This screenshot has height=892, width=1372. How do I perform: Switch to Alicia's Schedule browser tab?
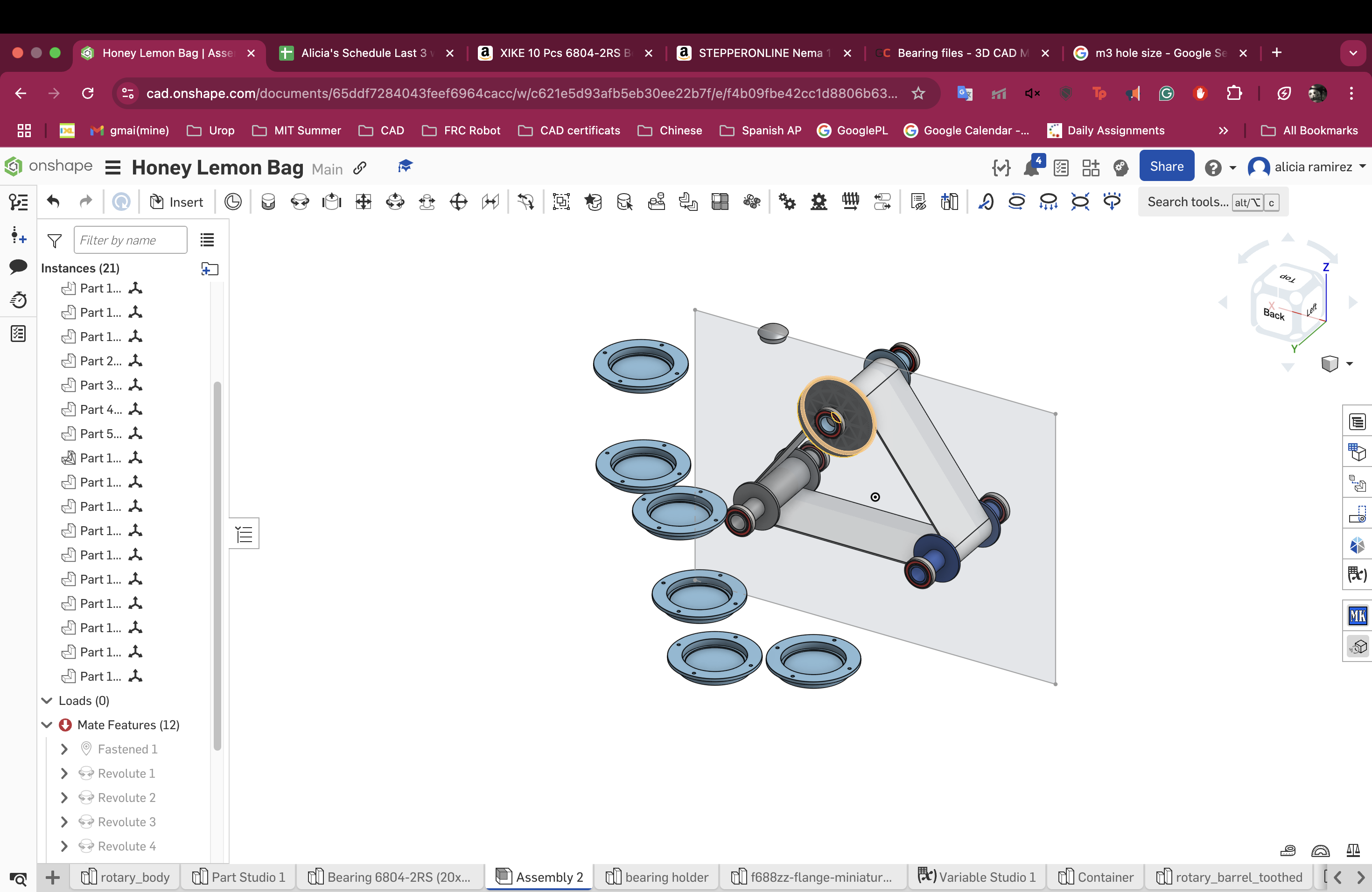tap(367, 53)
